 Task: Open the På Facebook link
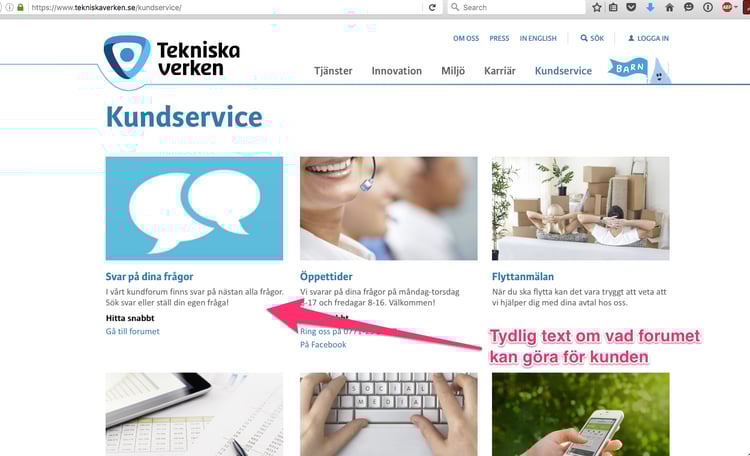point(323,345)
